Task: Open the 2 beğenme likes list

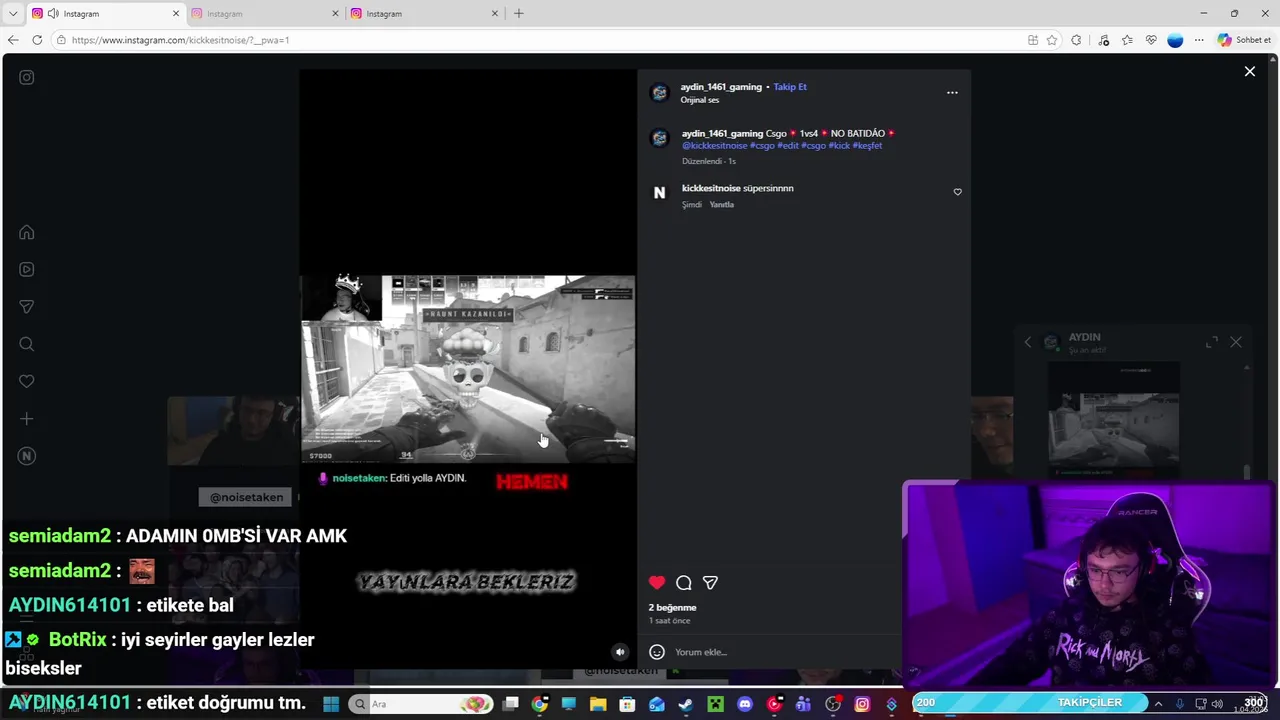Action: (x=672, y=608)
